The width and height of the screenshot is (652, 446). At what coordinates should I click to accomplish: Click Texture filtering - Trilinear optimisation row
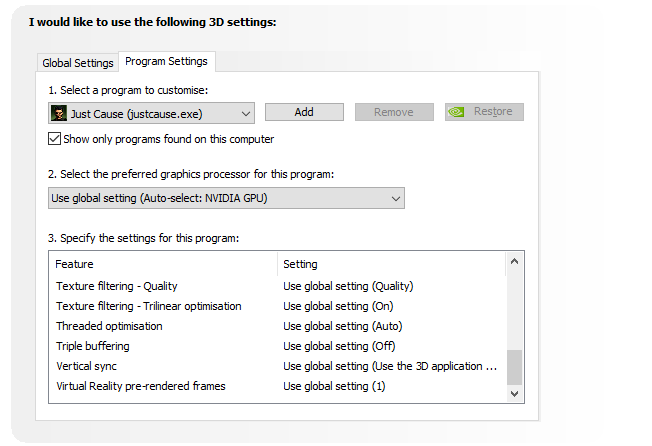click(x=149, y=306)
